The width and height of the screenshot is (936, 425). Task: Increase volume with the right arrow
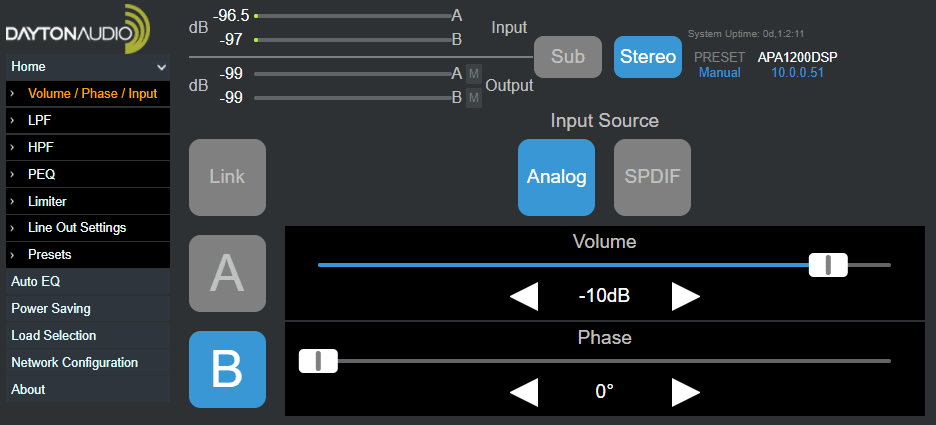coord(685,297)
